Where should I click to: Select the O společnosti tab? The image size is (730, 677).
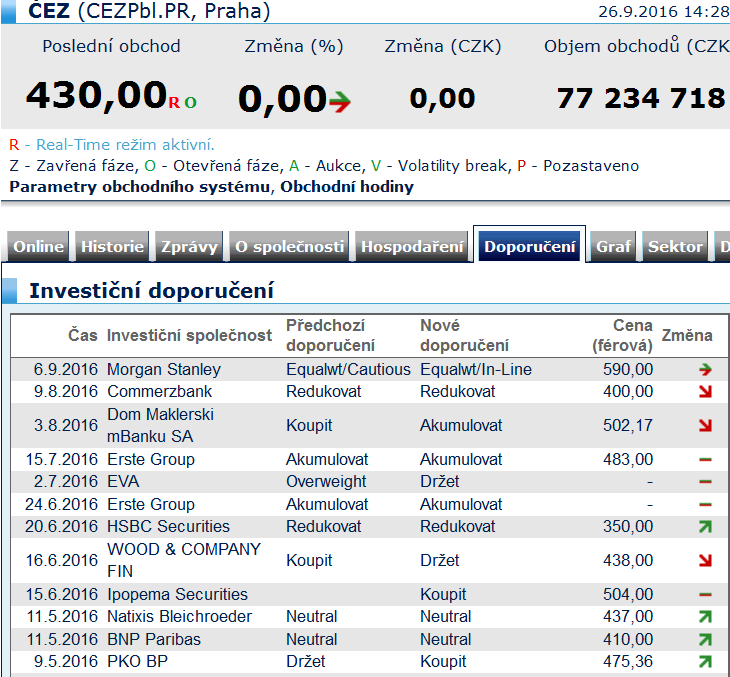pos(289,246)
